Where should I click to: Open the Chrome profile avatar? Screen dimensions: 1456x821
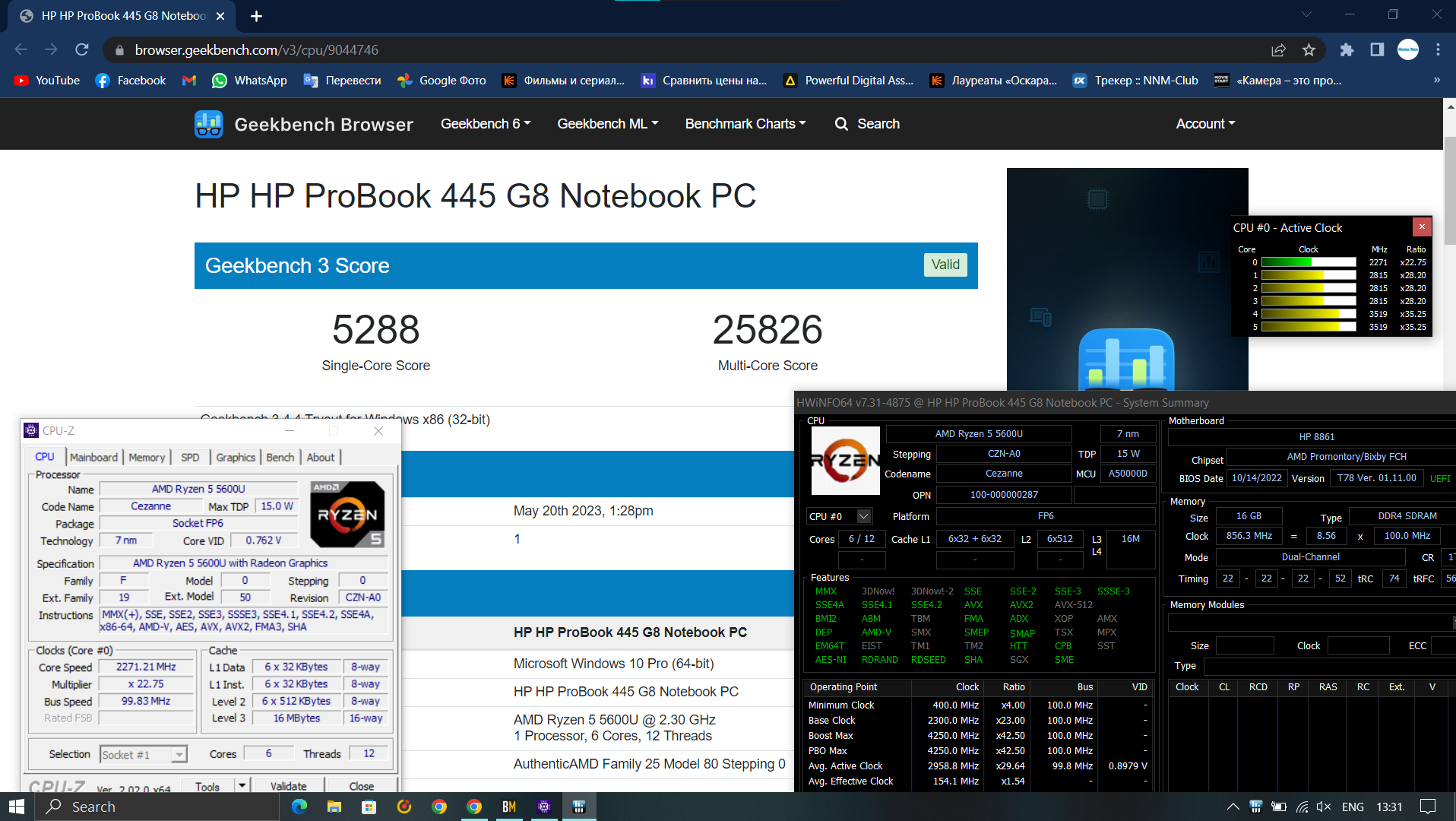pyautogui.click(x=1408, y=49)
